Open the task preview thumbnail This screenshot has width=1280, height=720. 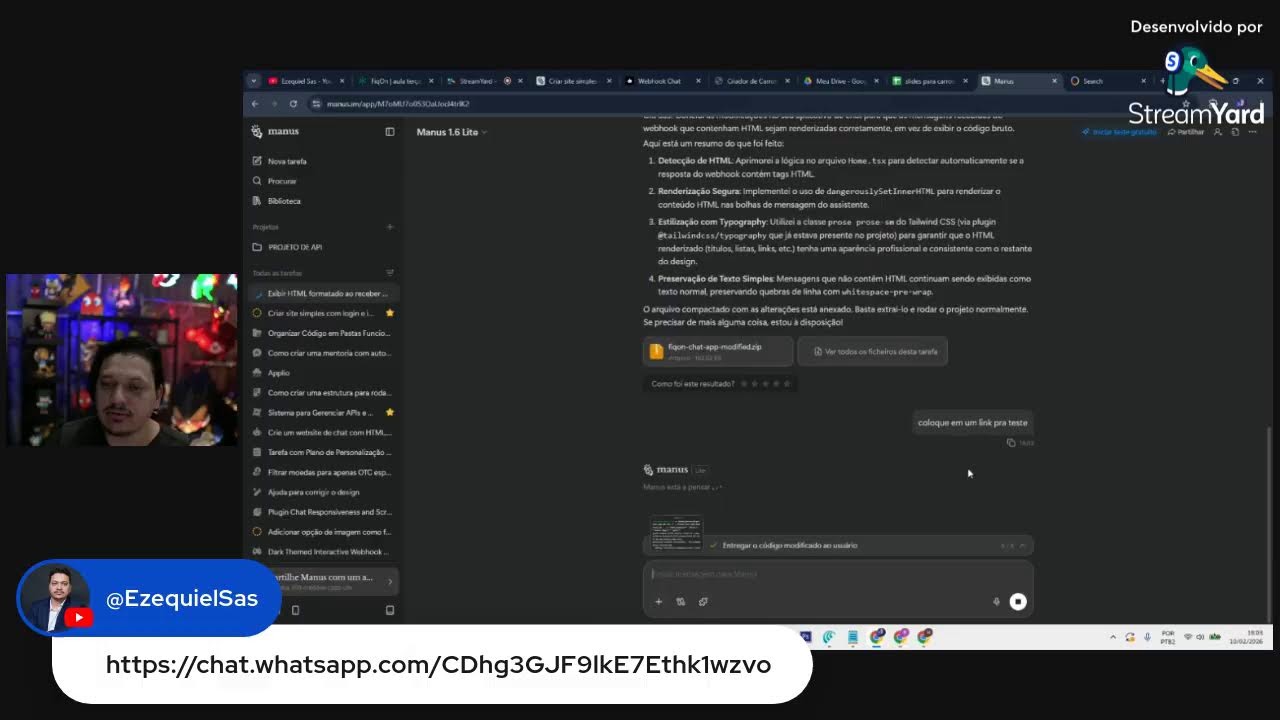coord(676,533)
